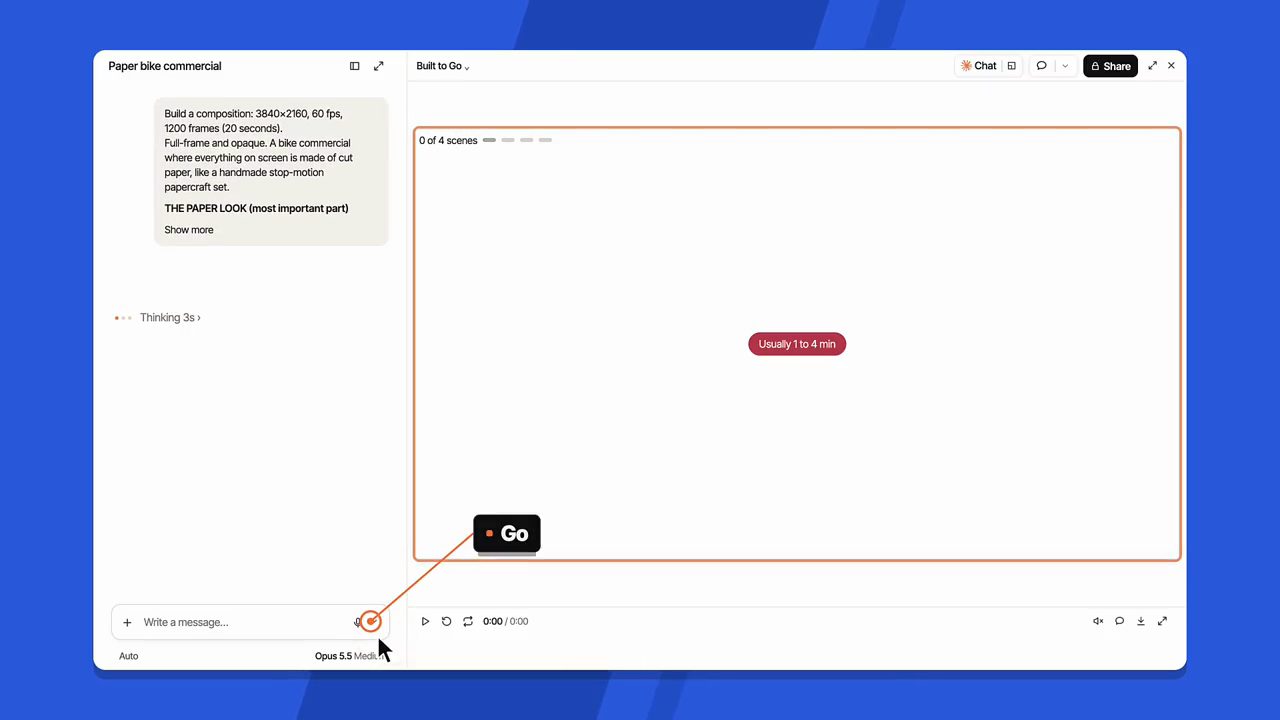This screenshot has height=720, width=1280.
Task: Play the composition preview
Action: click(x=425, y=621)
